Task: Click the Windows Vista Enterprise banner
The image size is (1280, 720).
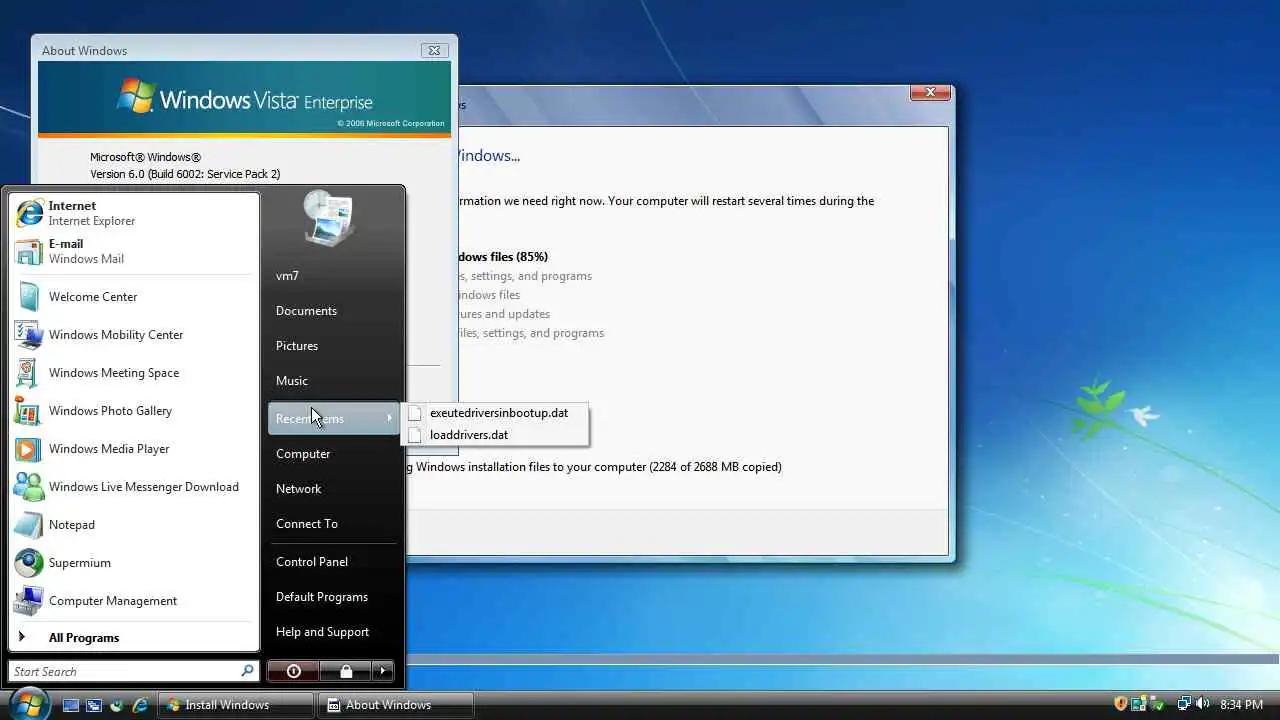Action: click(x=244, y=99)
